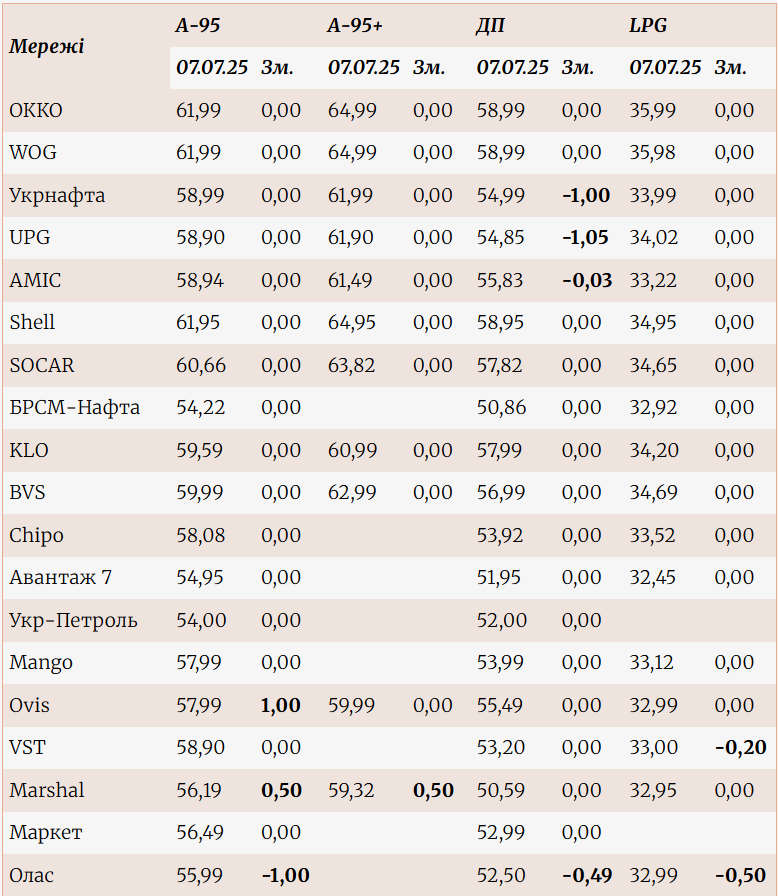This screenshot has height=896, width=778.
Task: Select the Shell network row name
Action: point(32,322)
